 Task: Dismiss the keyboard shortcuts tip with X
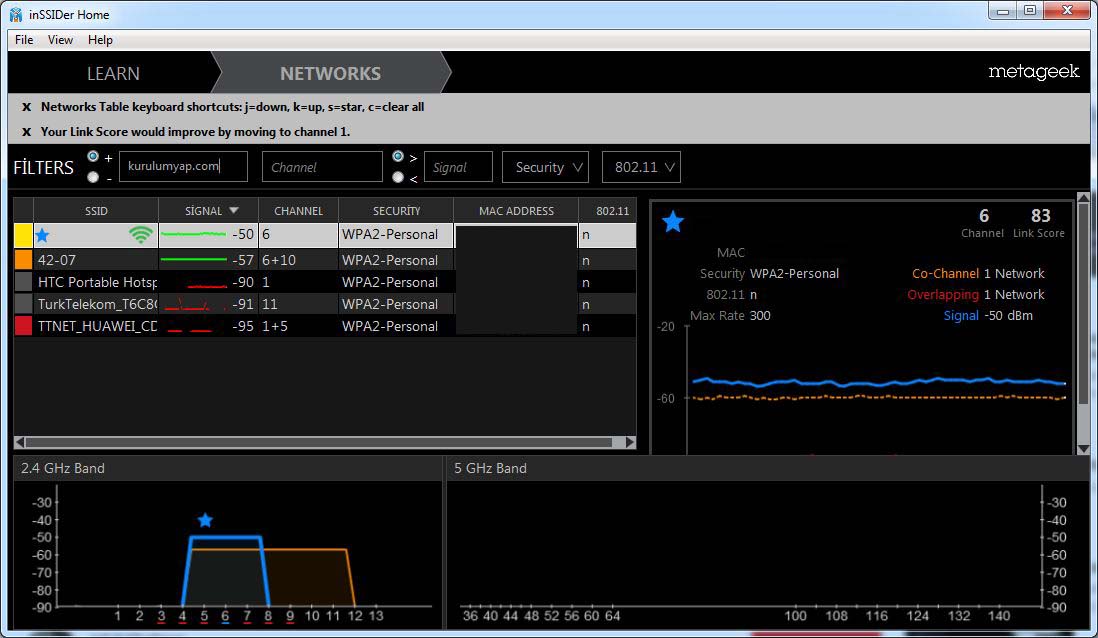27,107
